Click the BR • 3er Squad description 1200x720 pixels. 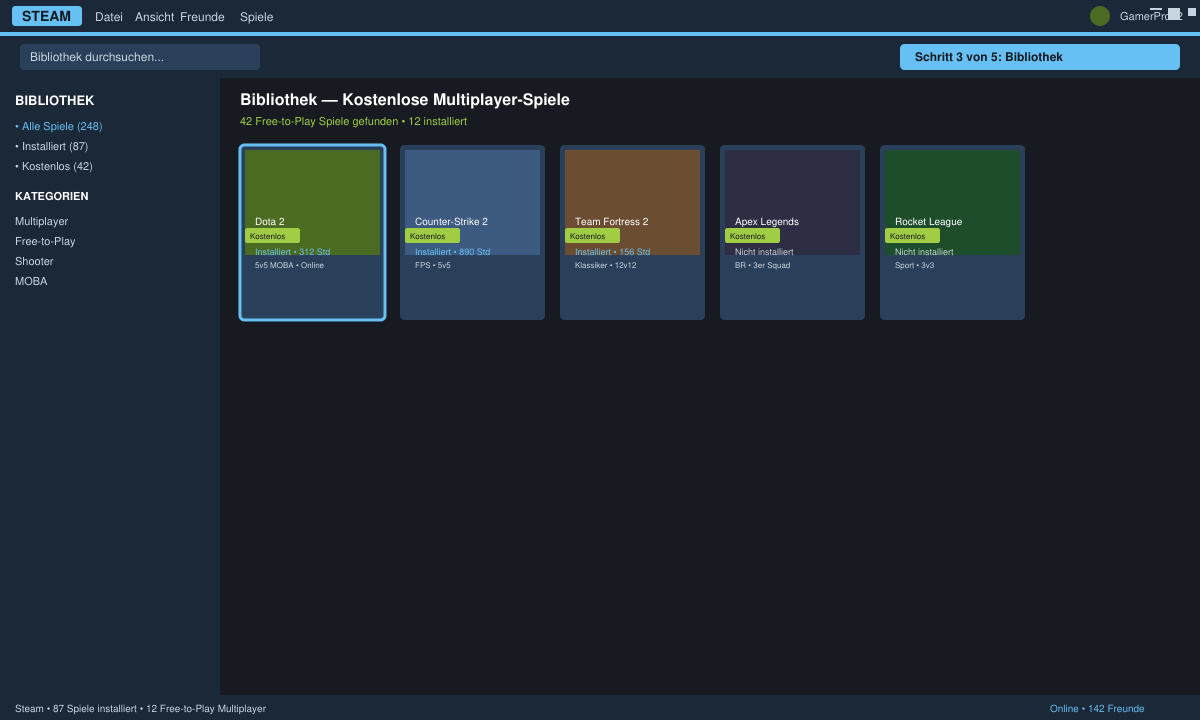(x=762, y=265)
